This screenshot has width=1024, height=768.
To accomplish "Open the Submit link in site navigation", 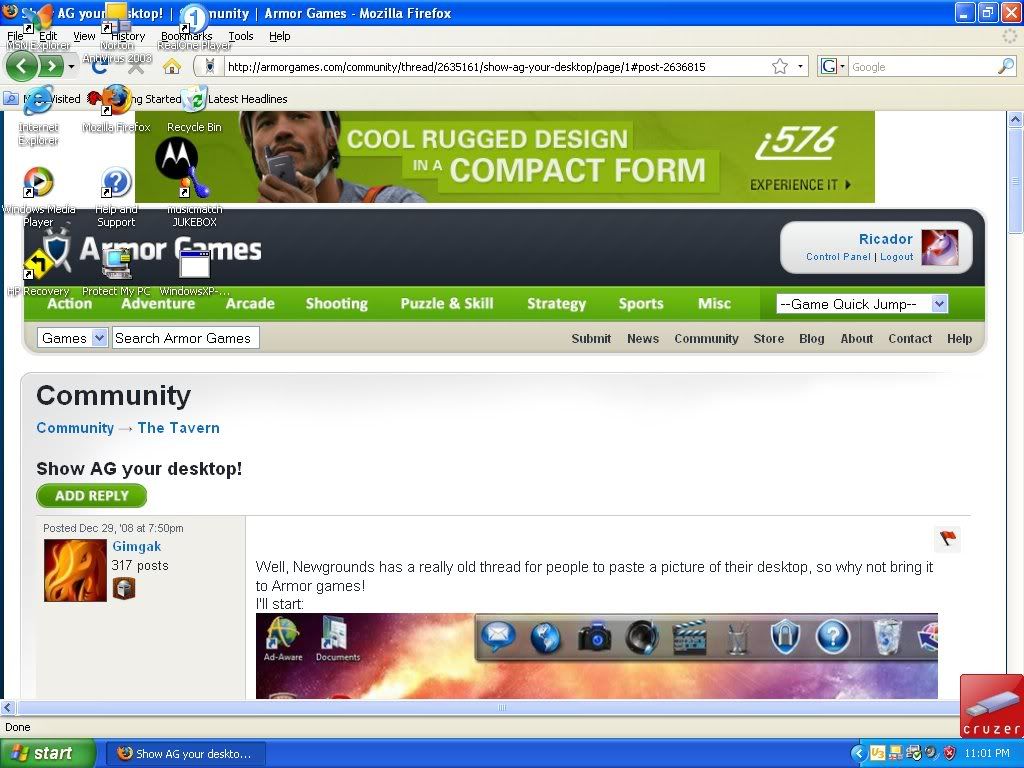I will (591, 338).
